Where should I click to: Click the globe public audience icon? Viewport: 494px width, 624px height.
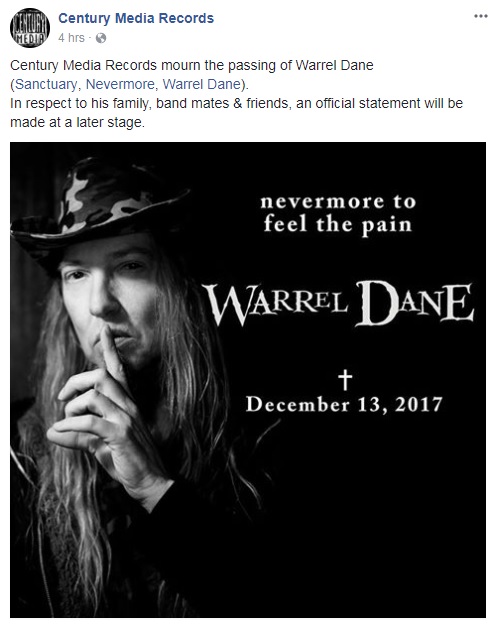(x=101, y=38)
